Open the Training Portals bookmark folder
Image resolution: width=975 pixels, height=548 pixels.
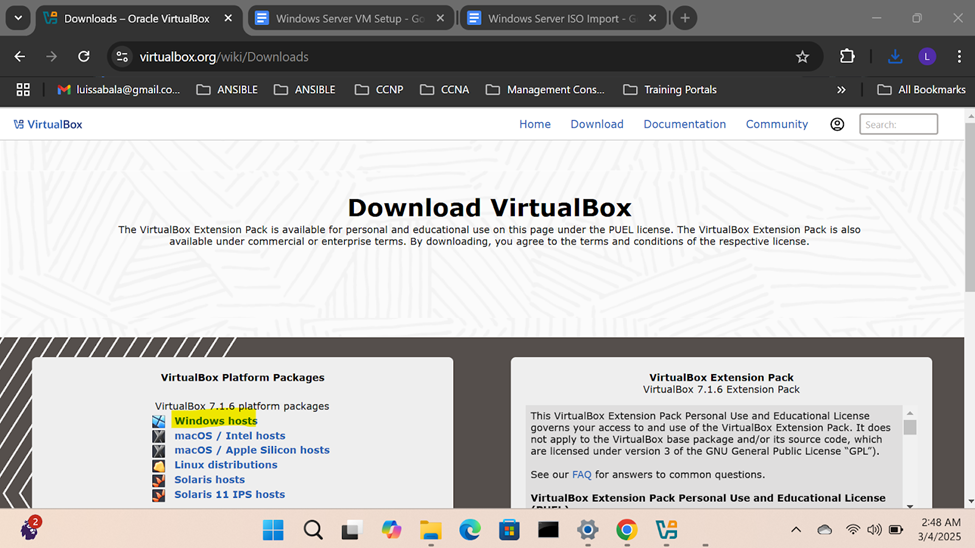[670, 90]
